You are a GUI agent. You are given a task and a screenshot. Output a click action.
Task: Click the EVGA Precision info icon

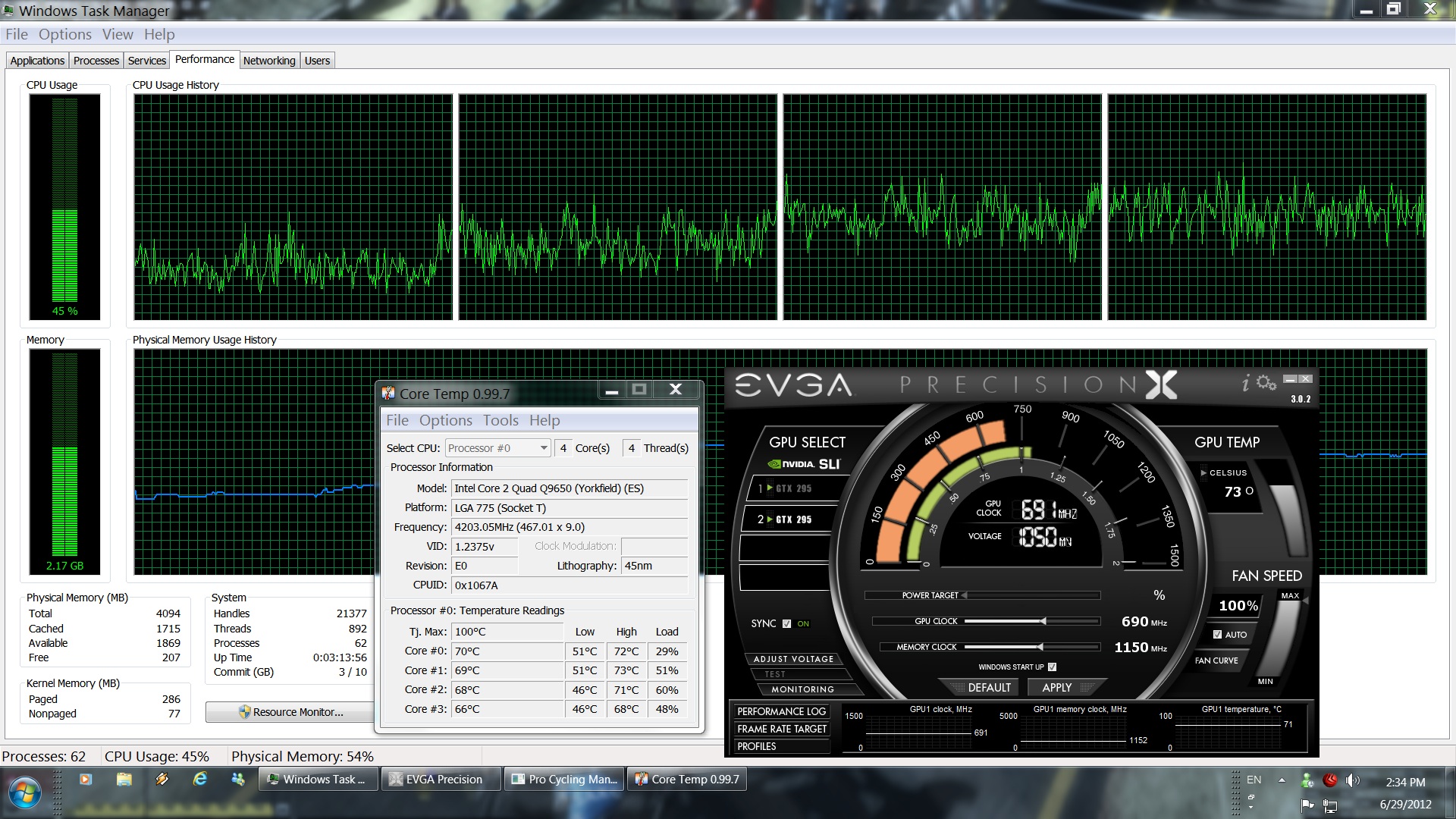[1245, 384]
